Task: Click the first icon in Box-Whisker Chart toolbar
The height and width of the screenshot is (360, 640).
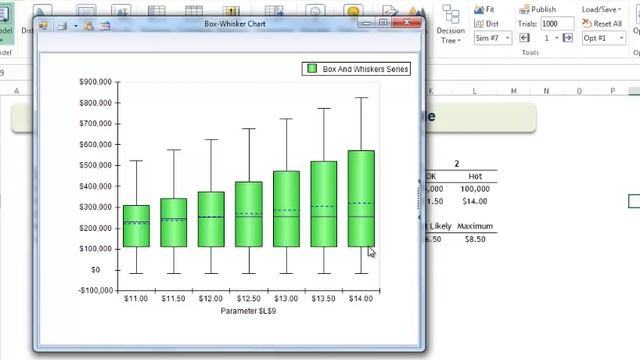Action: (43, 26)
